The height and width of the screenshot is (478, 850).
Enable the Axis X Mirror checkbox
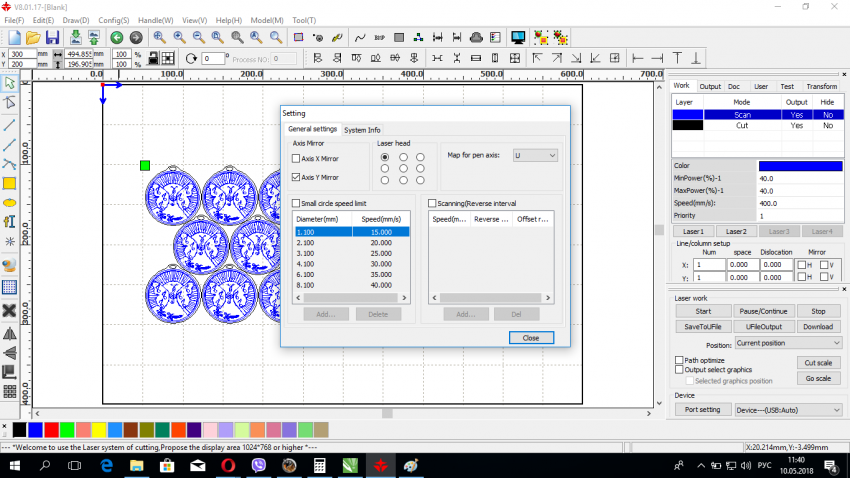pos(296,159)
